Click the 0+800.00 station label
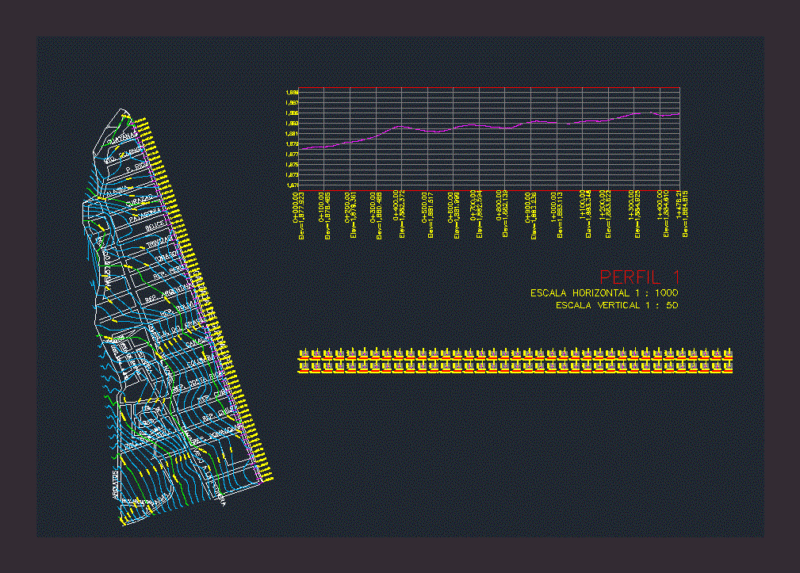Image resolution: width=800 pixels, height=573 pixels. point(499,206)
